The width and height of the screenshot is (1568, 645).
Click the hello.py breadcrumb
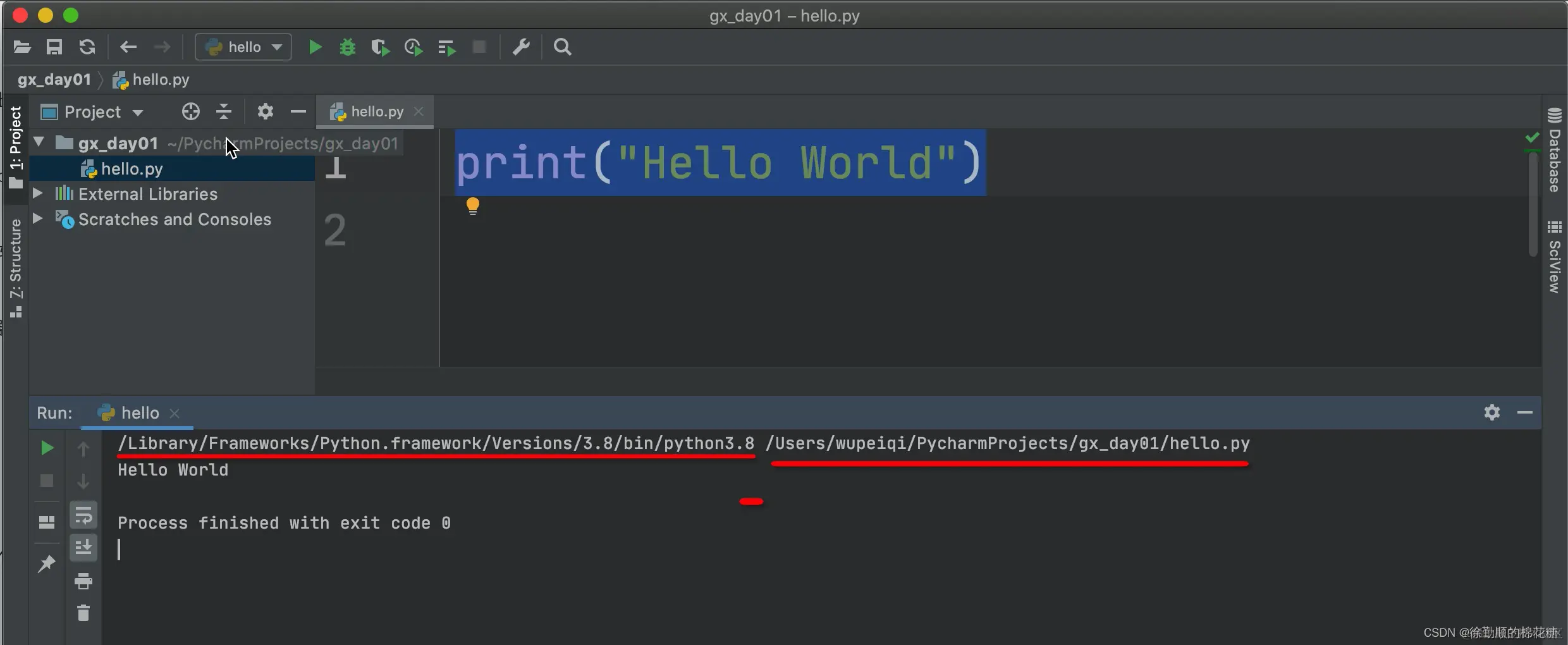151,80
